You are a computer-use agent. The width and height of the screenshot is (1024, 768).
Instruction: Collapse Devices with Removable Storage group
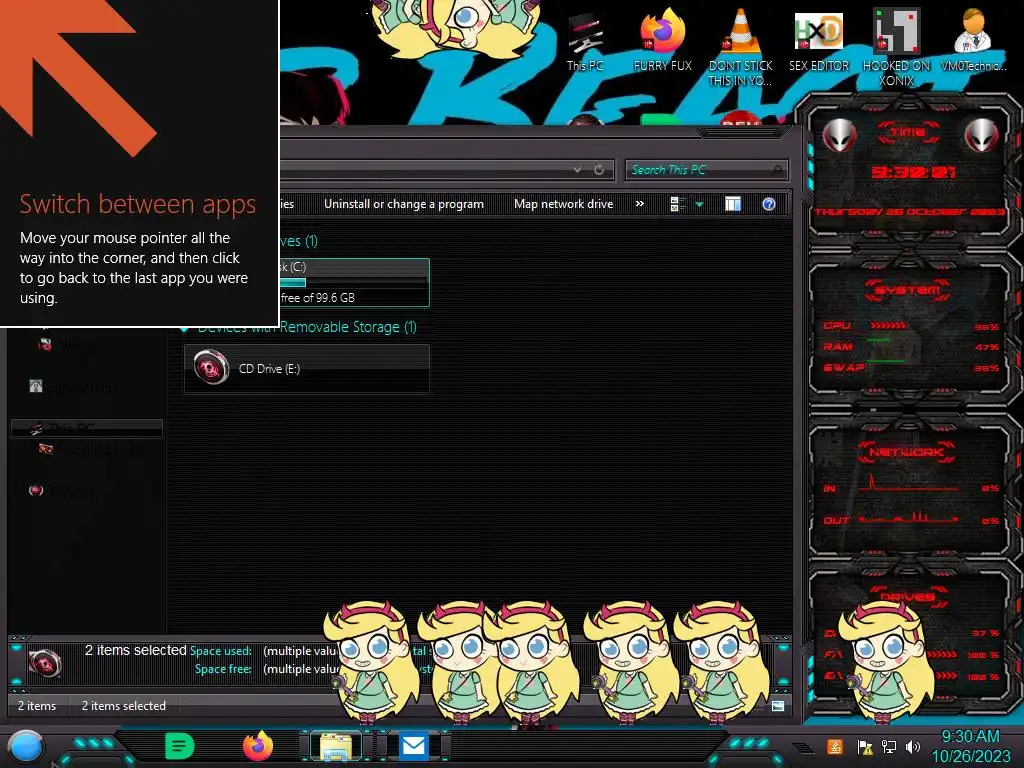[x=184, y=327]
